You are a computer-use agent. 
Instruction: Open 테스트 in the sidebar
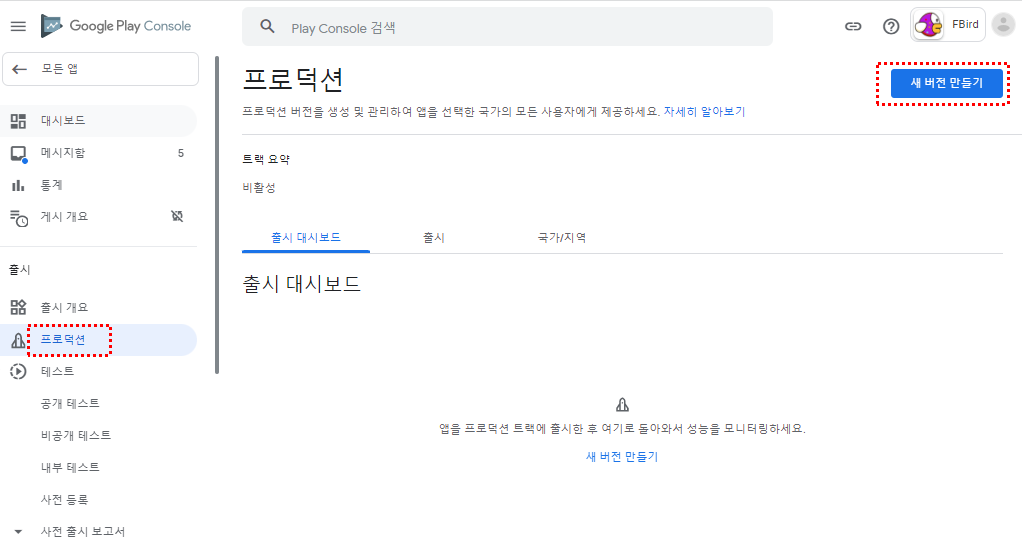[98, 371]
